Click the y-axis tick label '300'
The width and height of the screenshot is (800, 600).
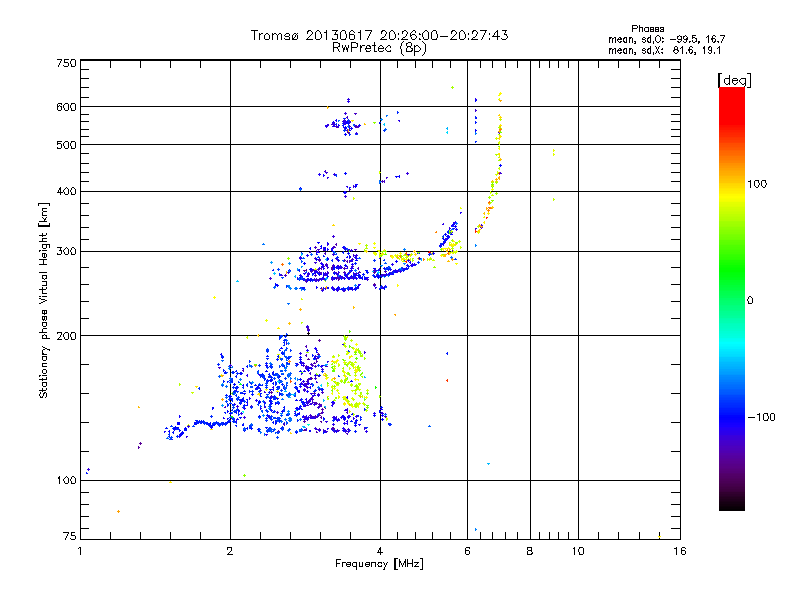pyautogui.click(x=66, y=251)
